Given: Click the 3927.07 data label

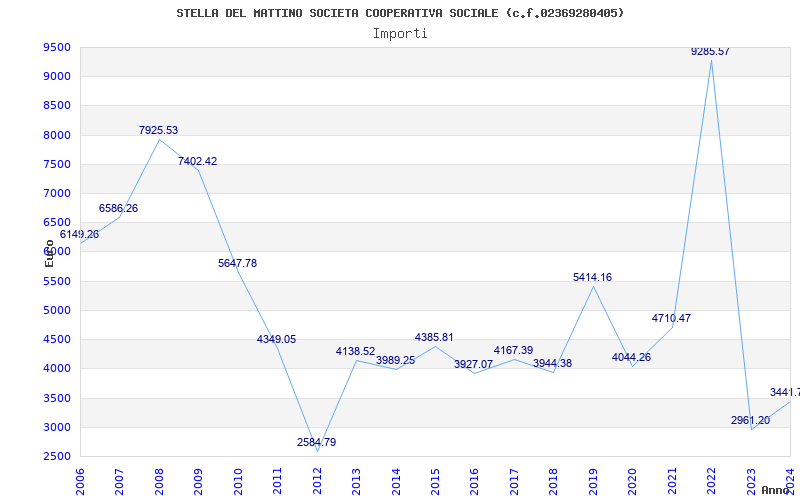Looking at the screenshot, I should 473,364.
